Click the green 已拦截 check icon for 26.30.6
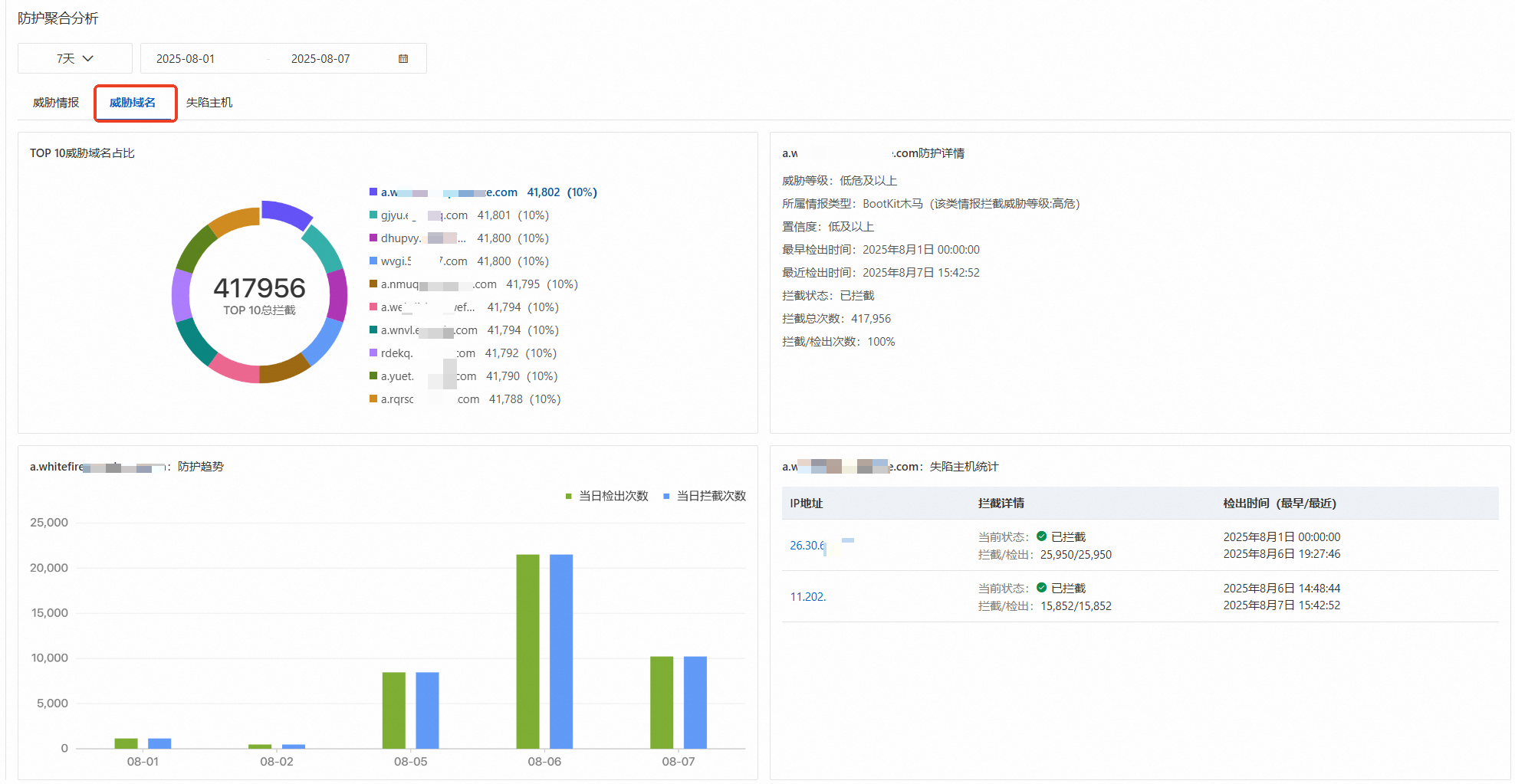Viewport: 1515px width, 784px height. pos(1041,536)
